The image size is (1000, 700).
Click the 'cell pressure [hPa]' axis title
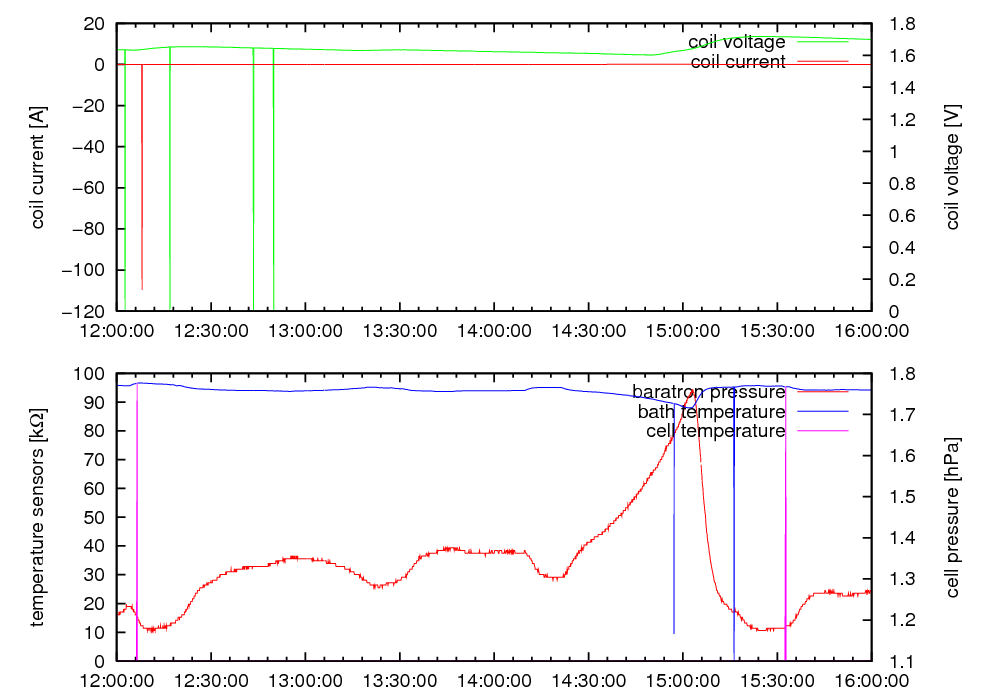952,517
